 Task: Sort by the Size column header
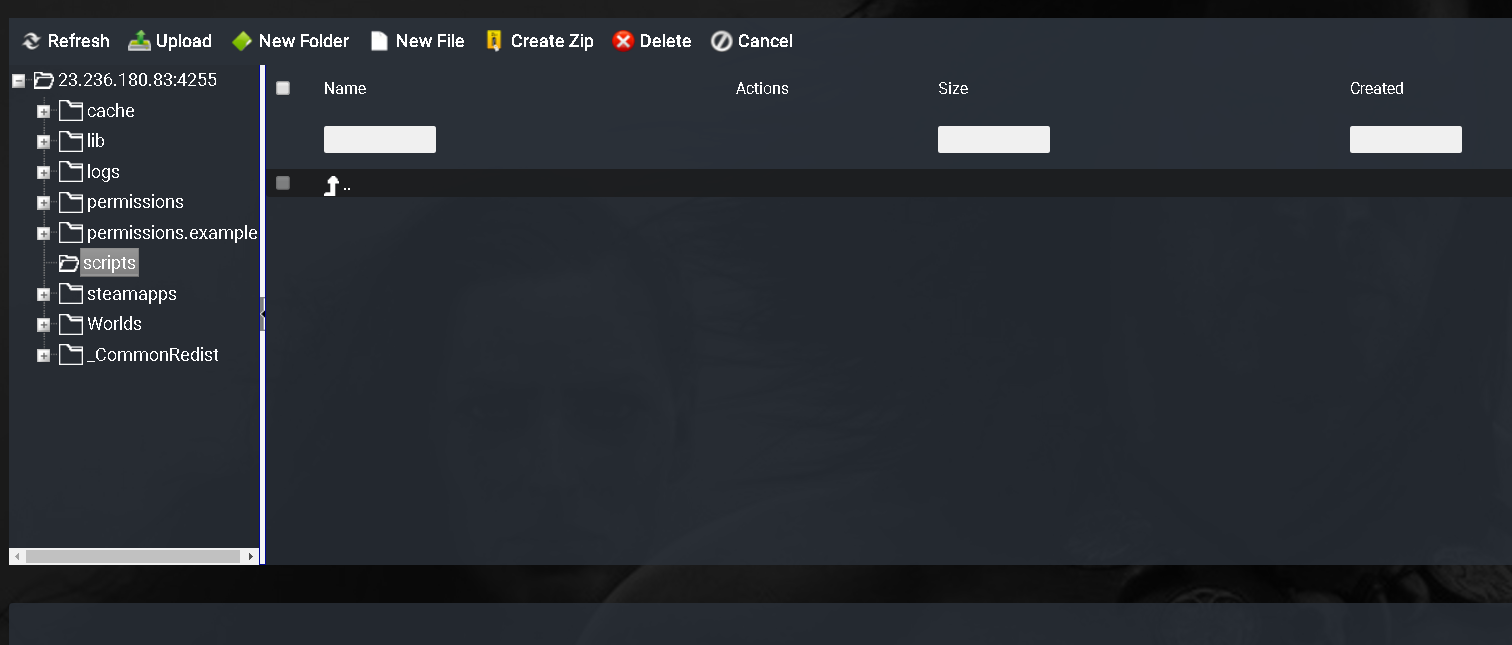click(x=953, y=88)
